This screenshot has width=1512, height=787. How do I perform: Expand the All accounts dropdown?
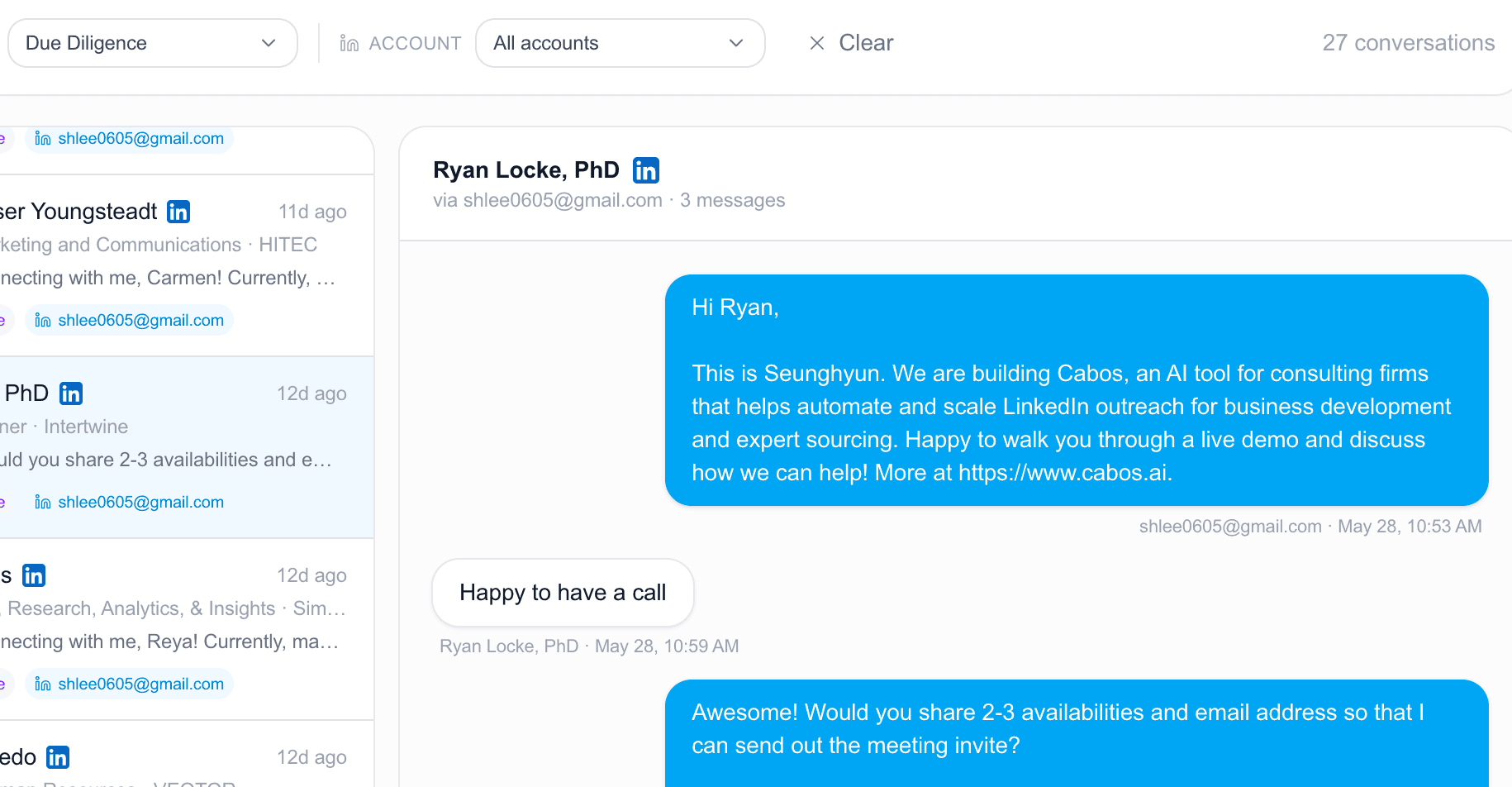620,43
